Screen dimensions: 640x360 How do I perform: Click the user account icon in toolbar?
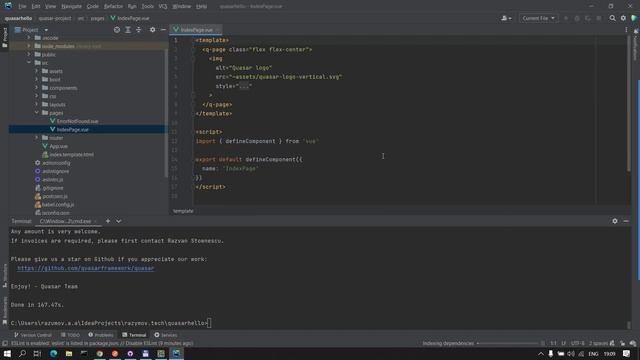(506, 18)
